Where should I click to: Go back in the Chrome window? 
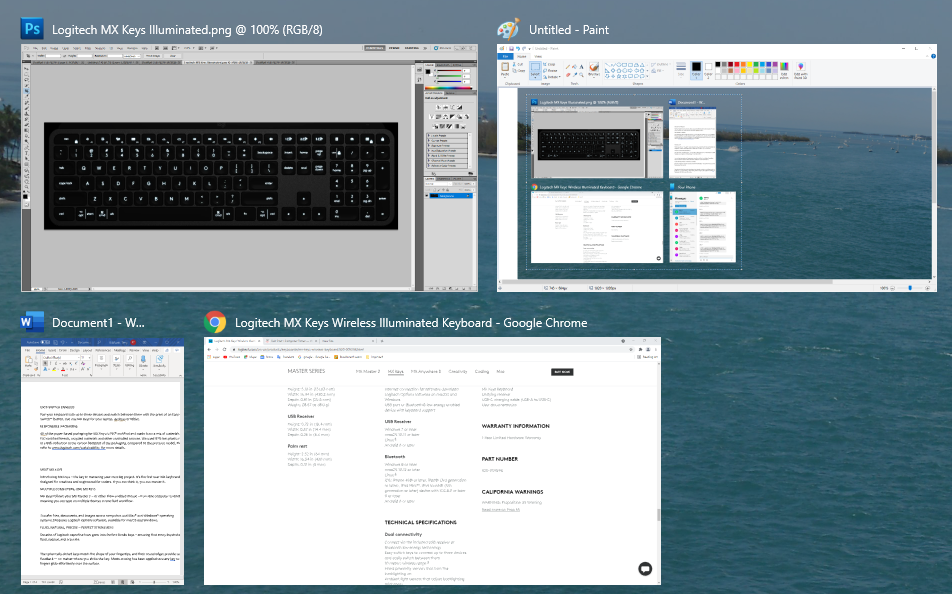(x=209, y=349)
